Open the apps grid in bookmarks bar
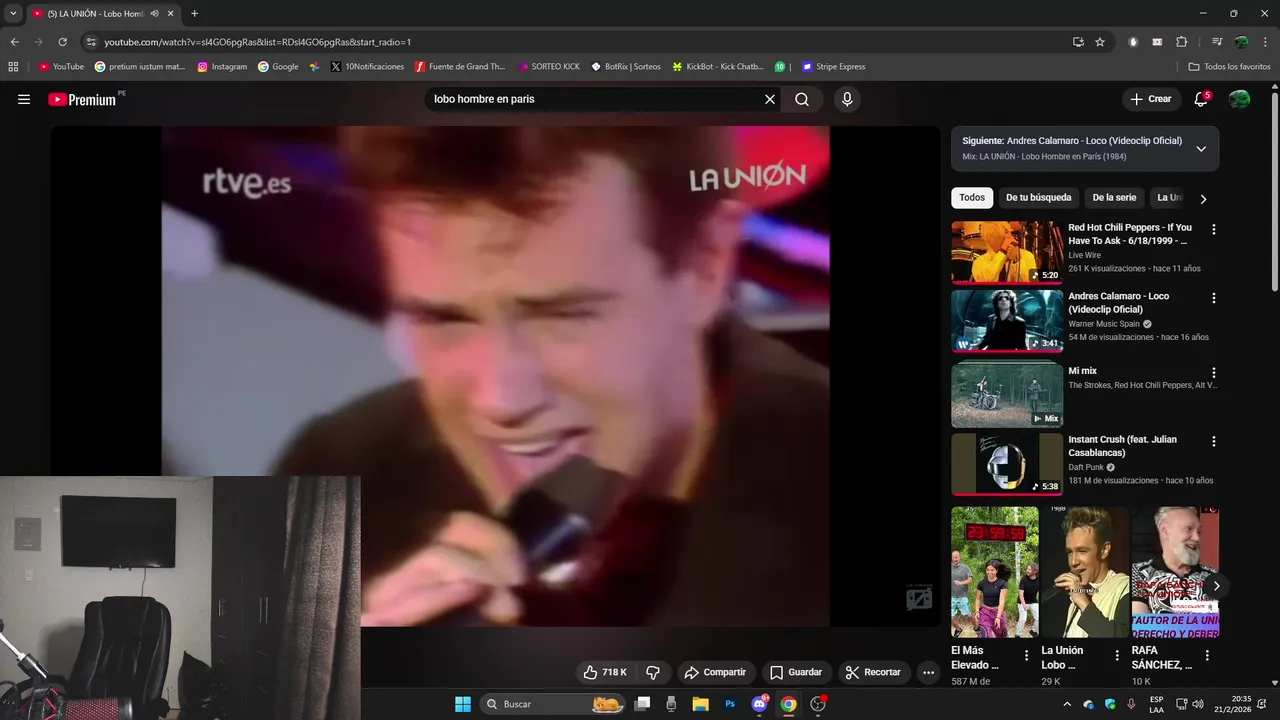Image resolution: width=1280 pixels, height=720 pixels. [x=13, y=67]
